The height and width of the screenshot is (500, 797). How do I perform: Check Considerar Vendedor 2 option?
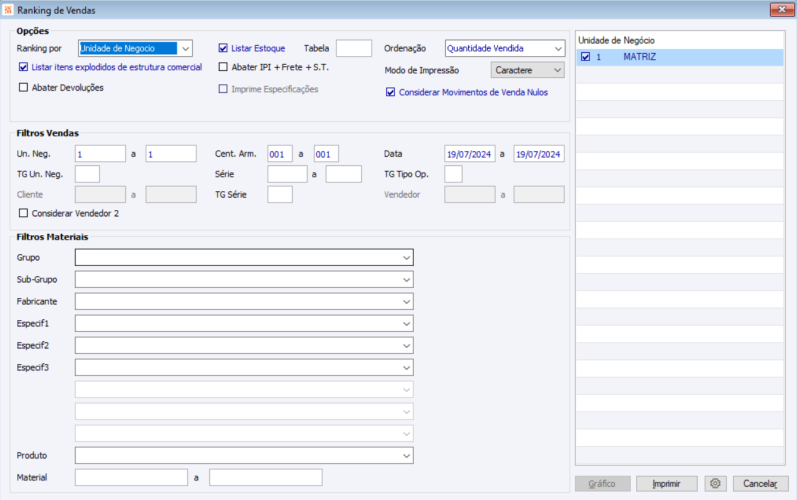click(x=23, y=213)
